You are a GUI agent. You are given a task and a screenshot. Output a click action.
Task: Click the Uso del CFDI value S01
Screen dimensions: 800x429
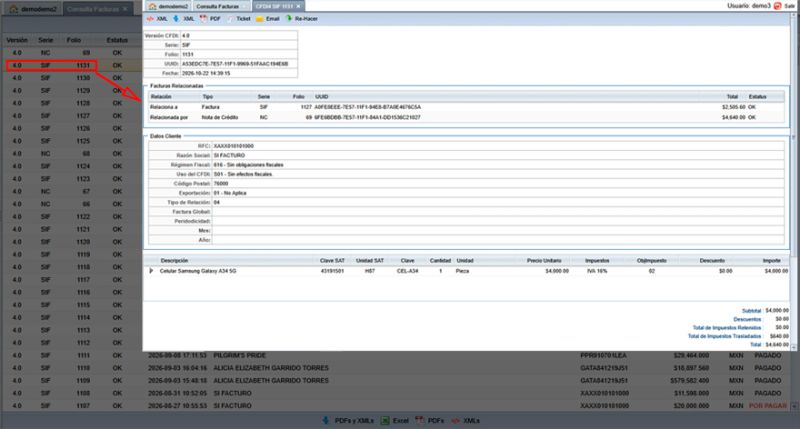click(243, 174)
